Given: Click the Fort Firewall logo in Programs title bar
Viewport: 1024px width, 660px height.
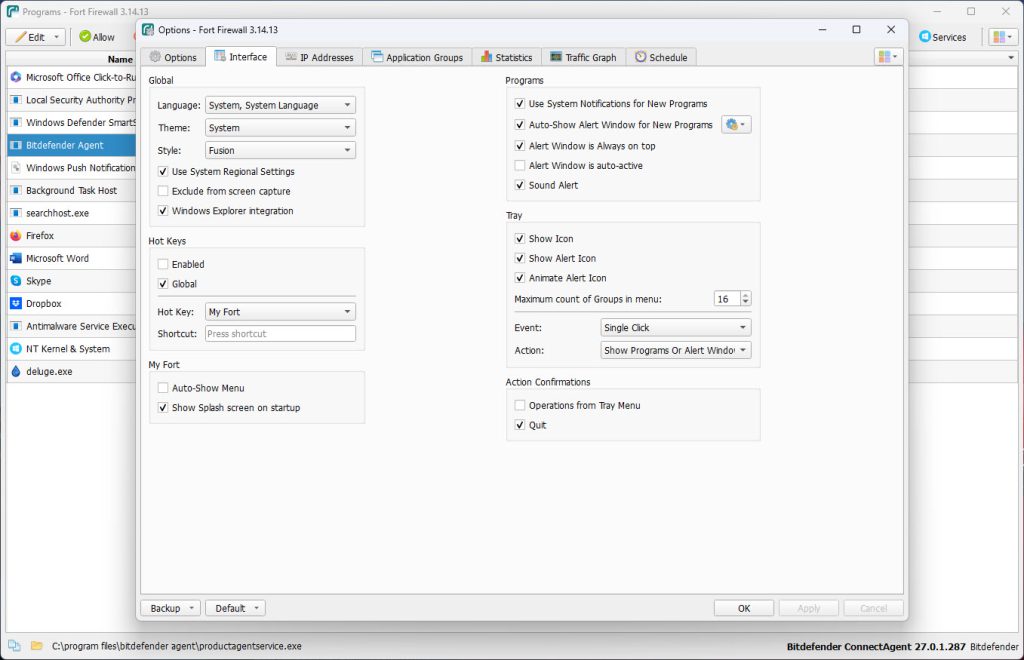Looking at the screenshot, I should (x=12, y=11).
